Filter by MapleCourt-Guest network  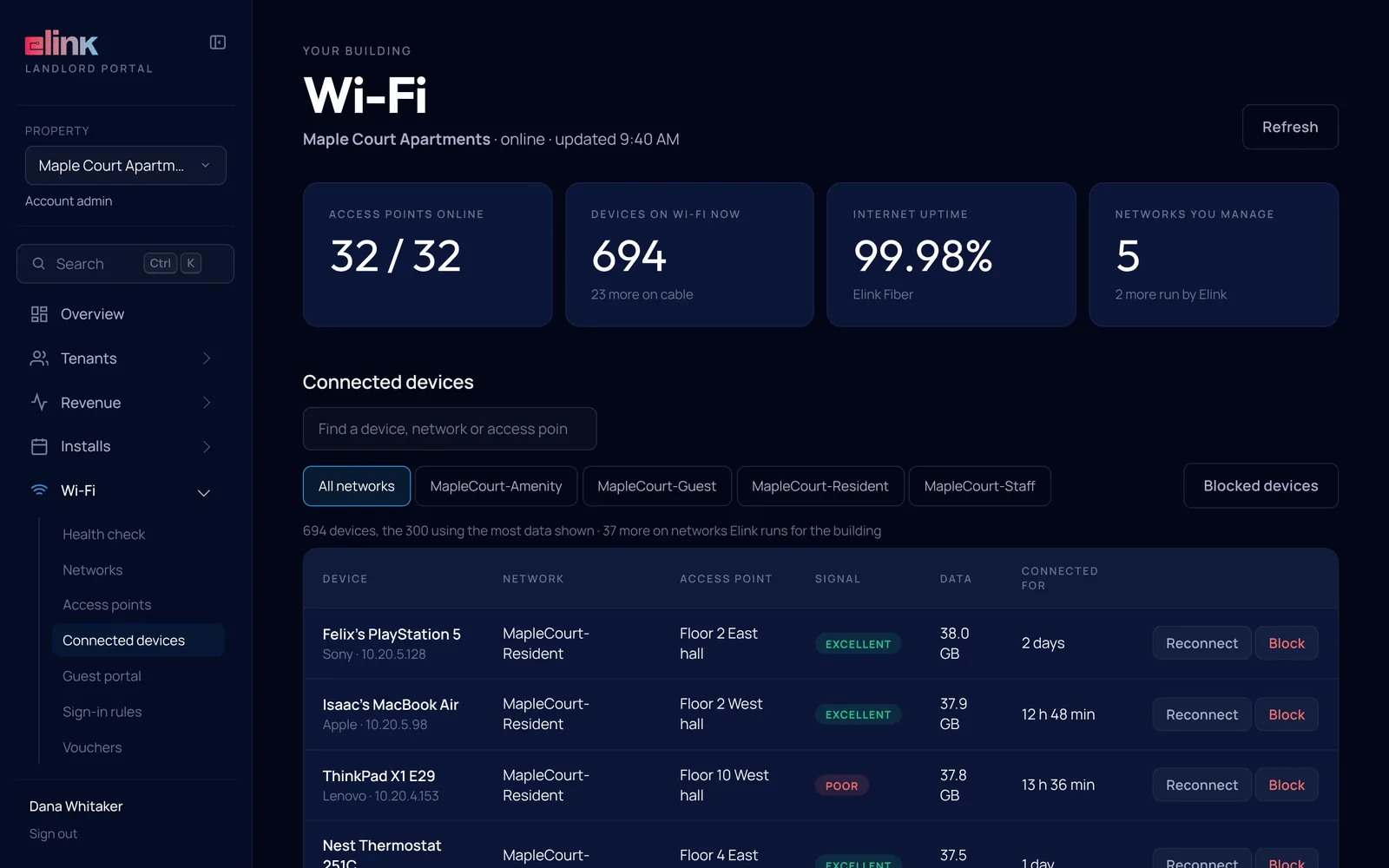click(x=656, y=486)
